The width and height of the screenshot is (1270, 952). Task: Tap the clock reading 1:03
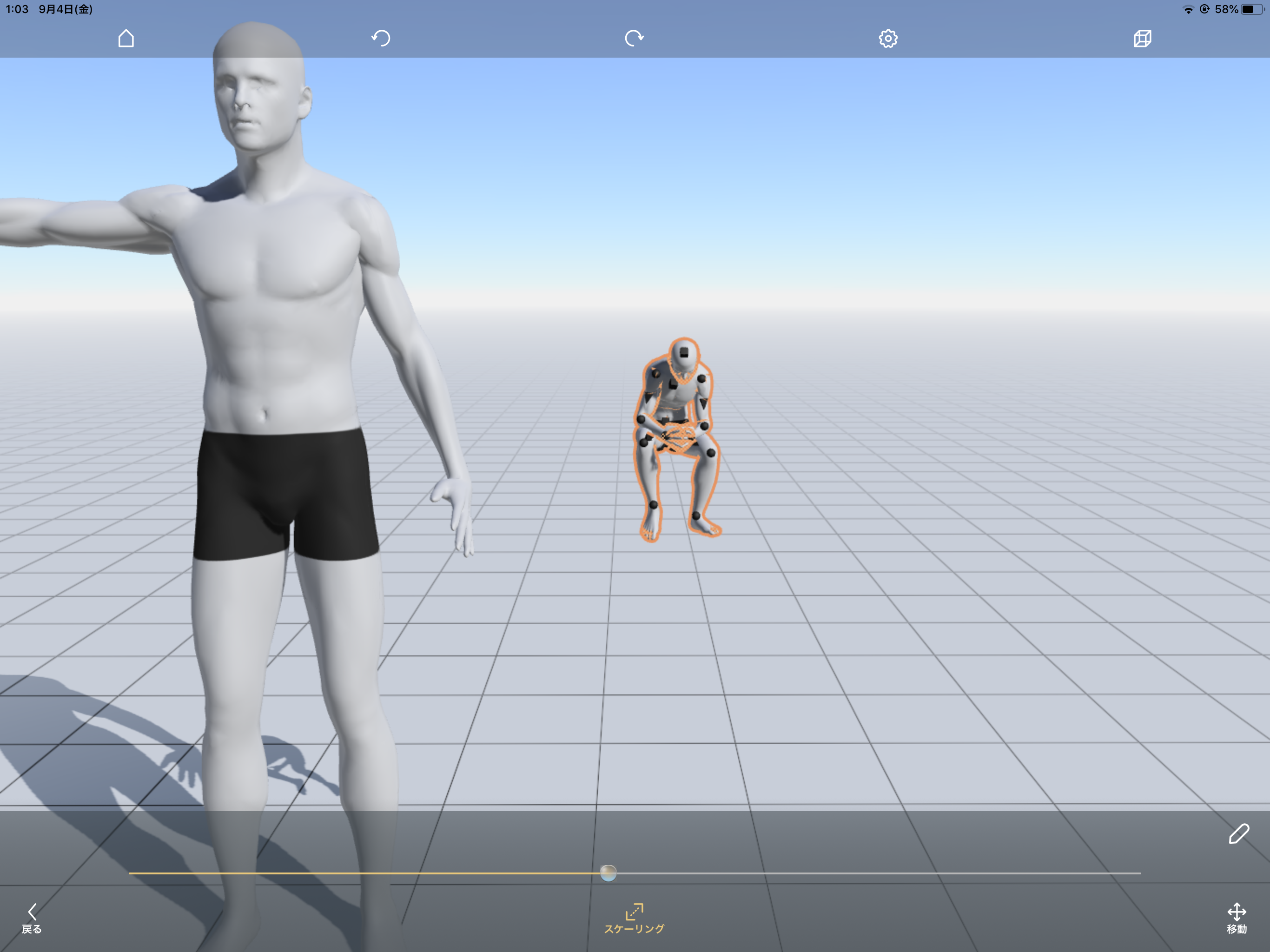17,9
